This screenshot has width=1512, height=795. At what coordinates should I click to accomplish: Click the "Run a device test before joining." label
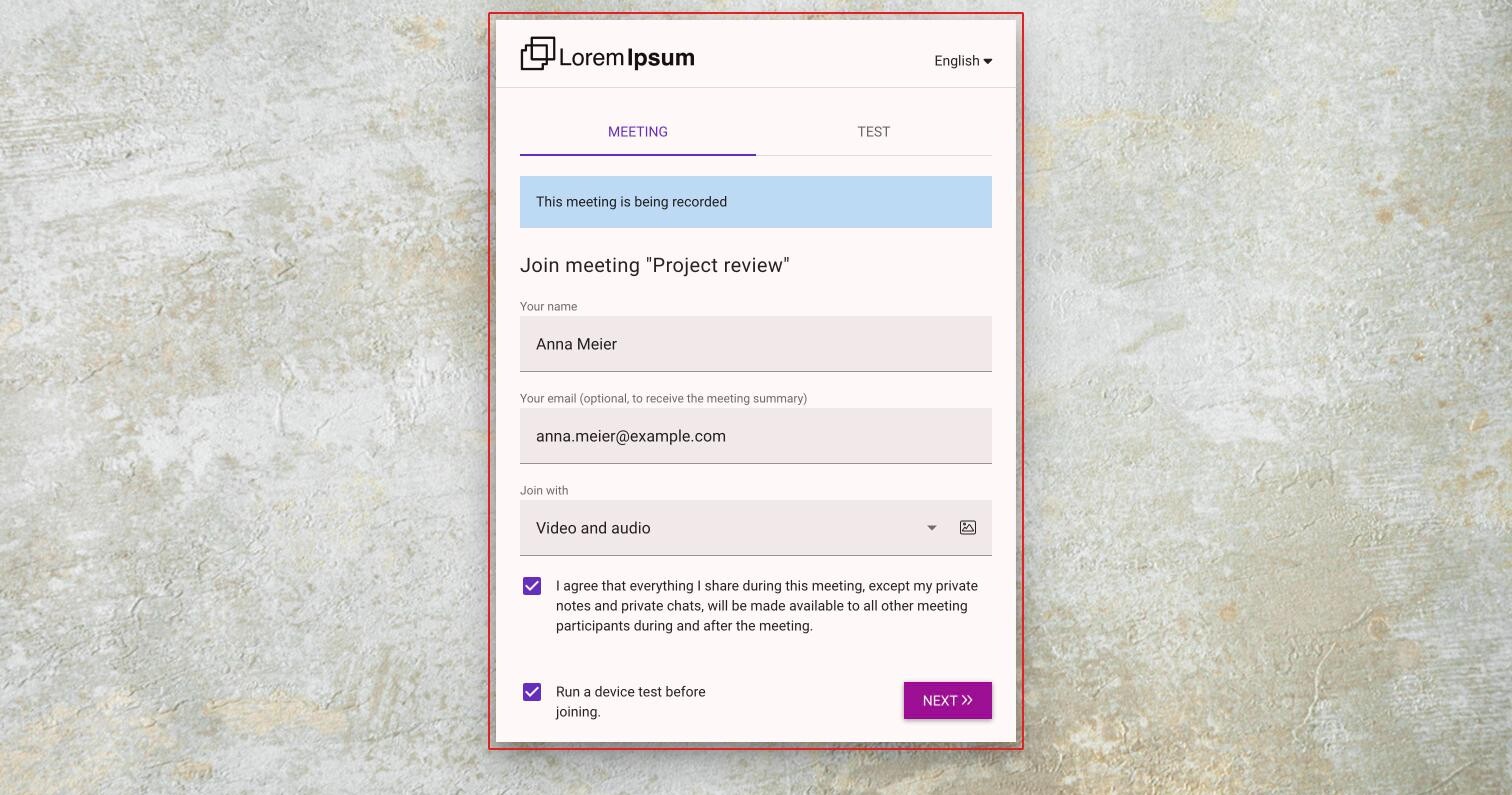coord(631,702)
